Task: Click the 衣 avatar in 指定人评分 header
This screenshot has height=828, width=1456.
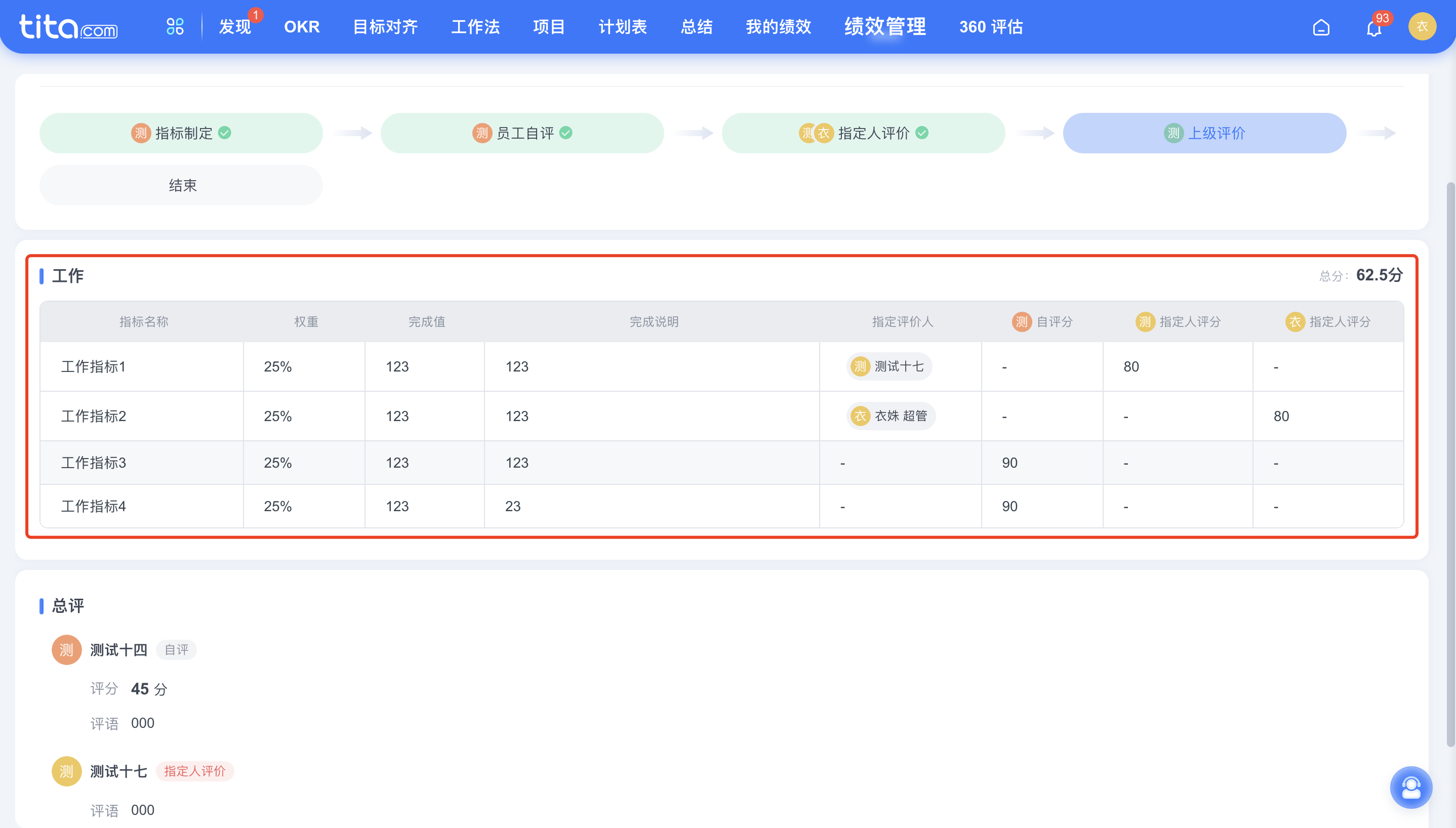Action: tap(1295, 322)
